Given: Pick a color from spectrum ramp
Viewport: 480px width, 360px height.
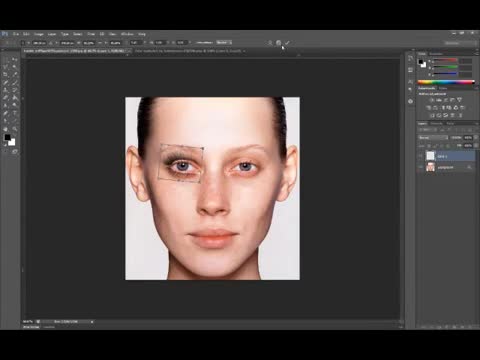Looking at the screenshot, I should coord(446,82).
